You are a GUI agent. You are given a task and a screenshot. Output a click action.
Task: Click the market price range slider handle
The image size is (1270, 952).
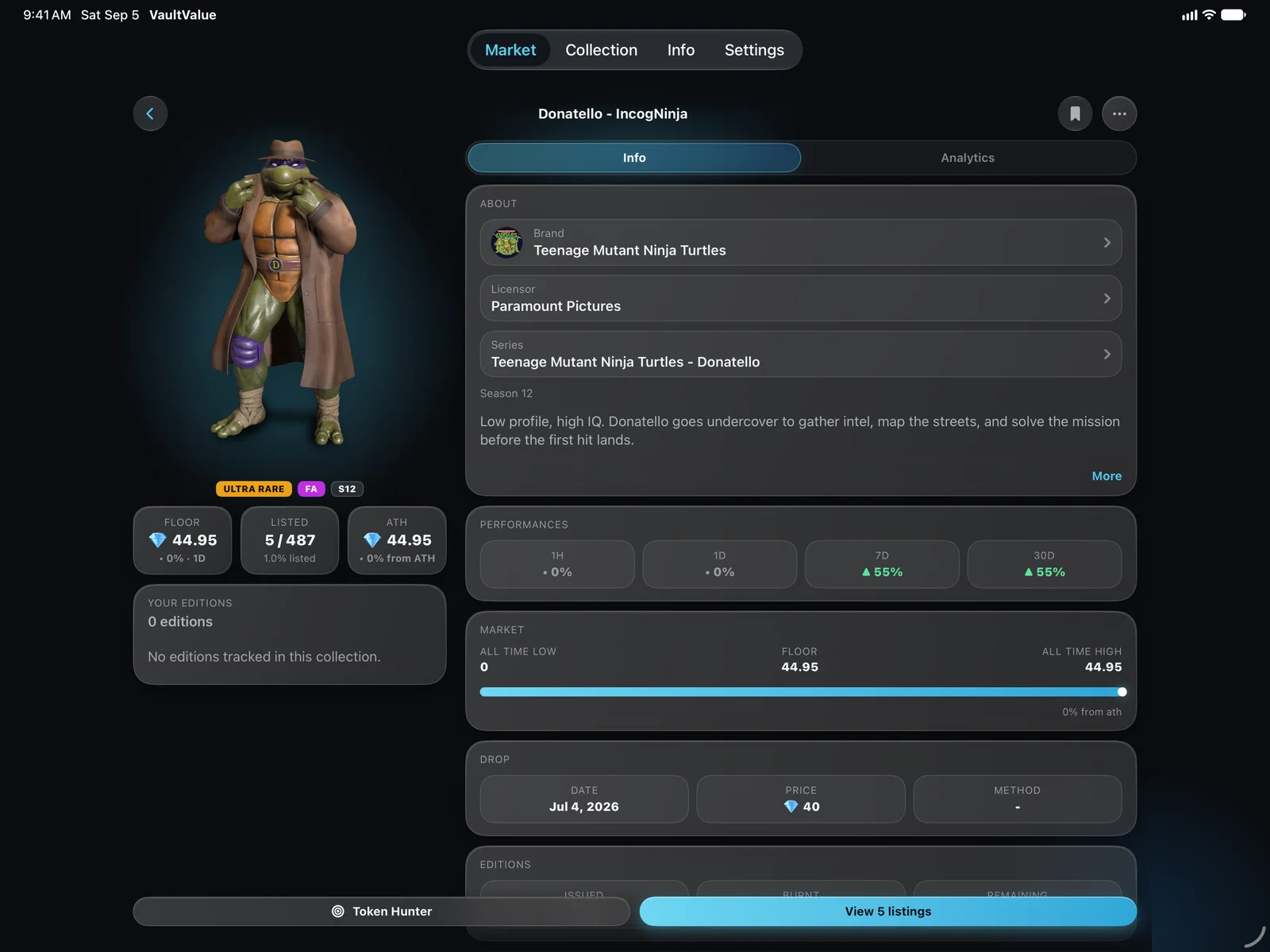[1122, 692]
